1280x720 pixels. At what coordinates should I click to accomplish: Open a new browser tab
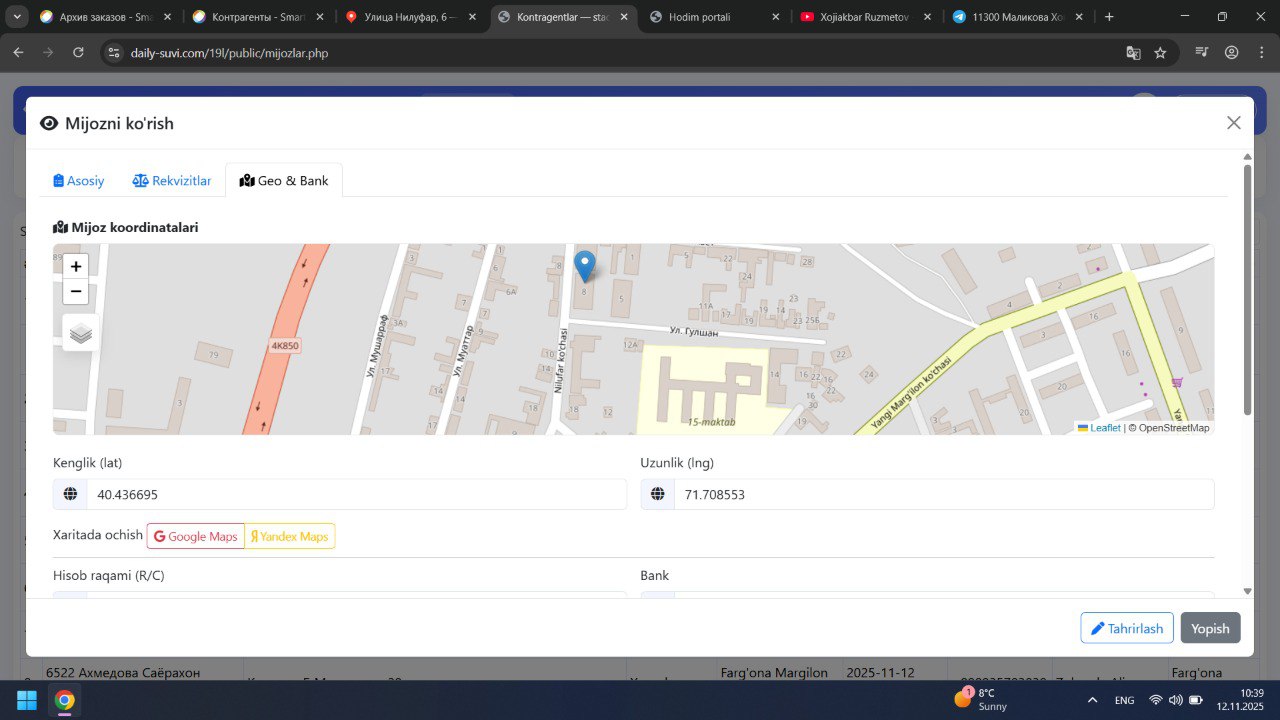pos(1109,17)
